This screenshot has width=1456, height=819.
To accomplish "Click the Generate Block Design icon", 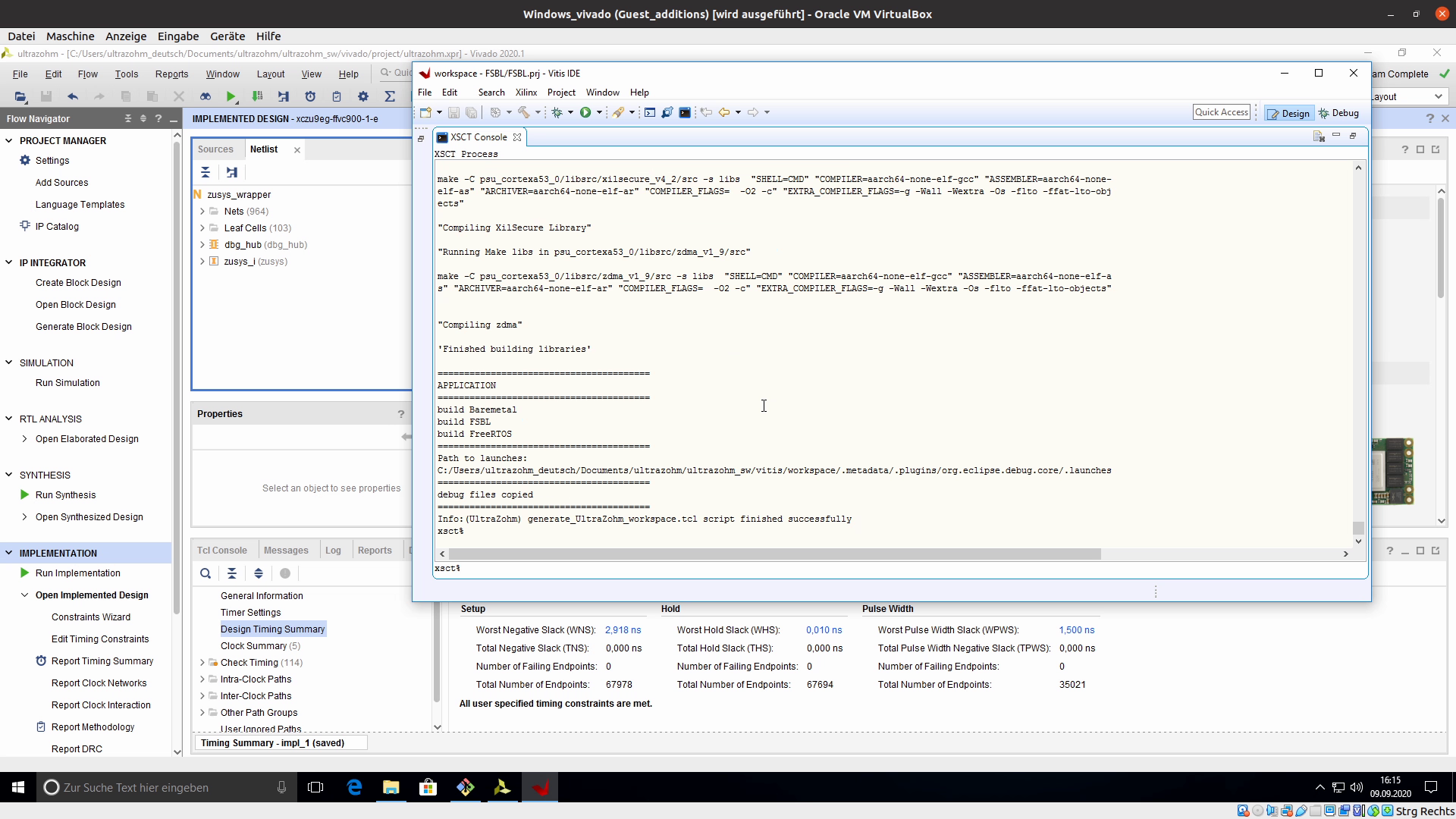I will pyautogui.click(x=83, y=326).
